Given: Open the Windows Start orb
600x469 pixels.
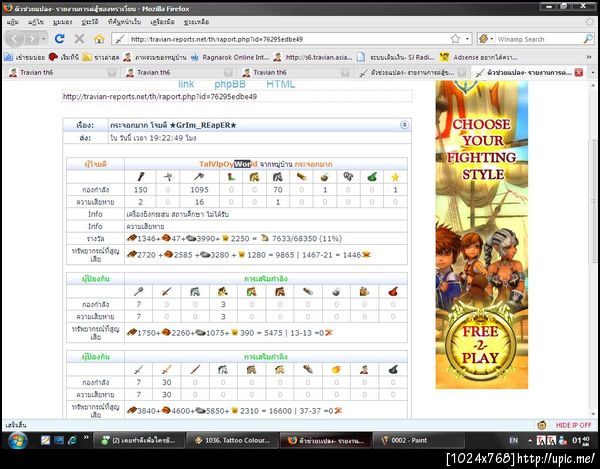Looking at the screenshot, I should [x=17, y=440].
